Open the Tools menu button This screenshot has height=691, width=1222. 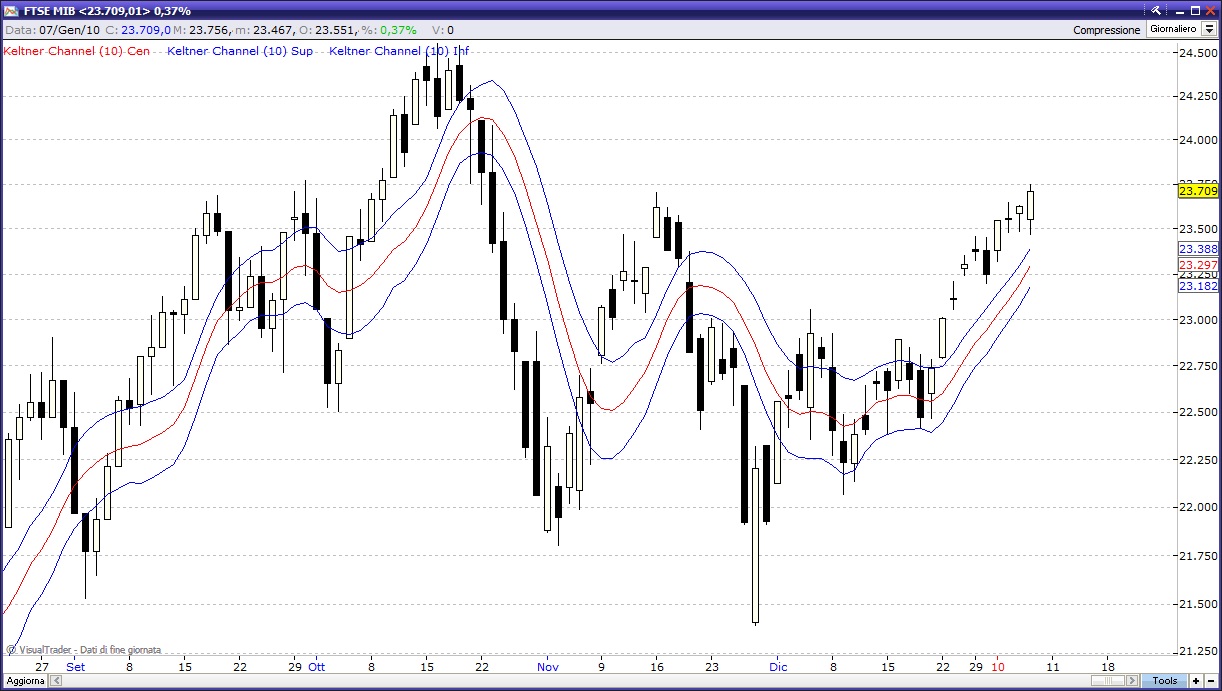point(1165,680)
